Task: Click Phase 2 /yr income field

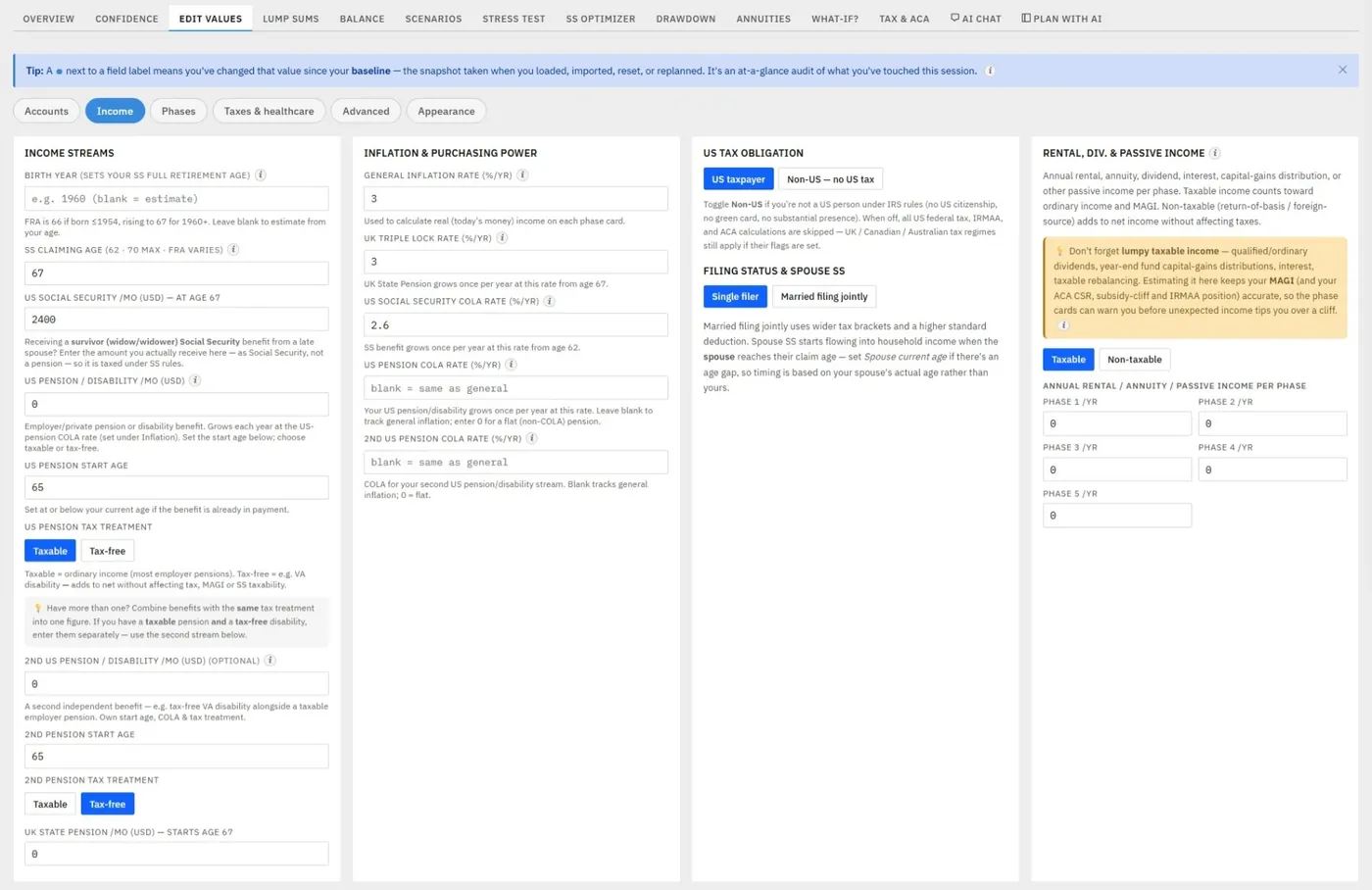Action: point(1272,423)
